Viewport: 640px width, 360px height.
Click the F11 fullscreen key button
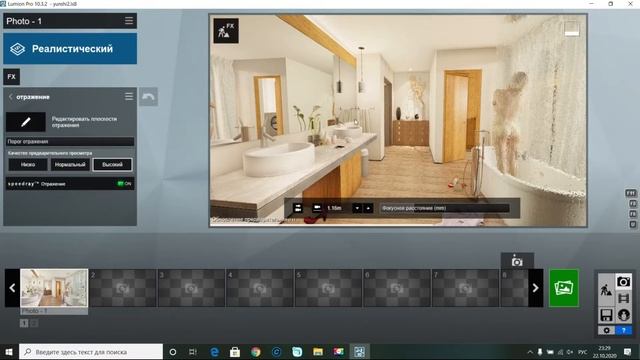[631, 193]
